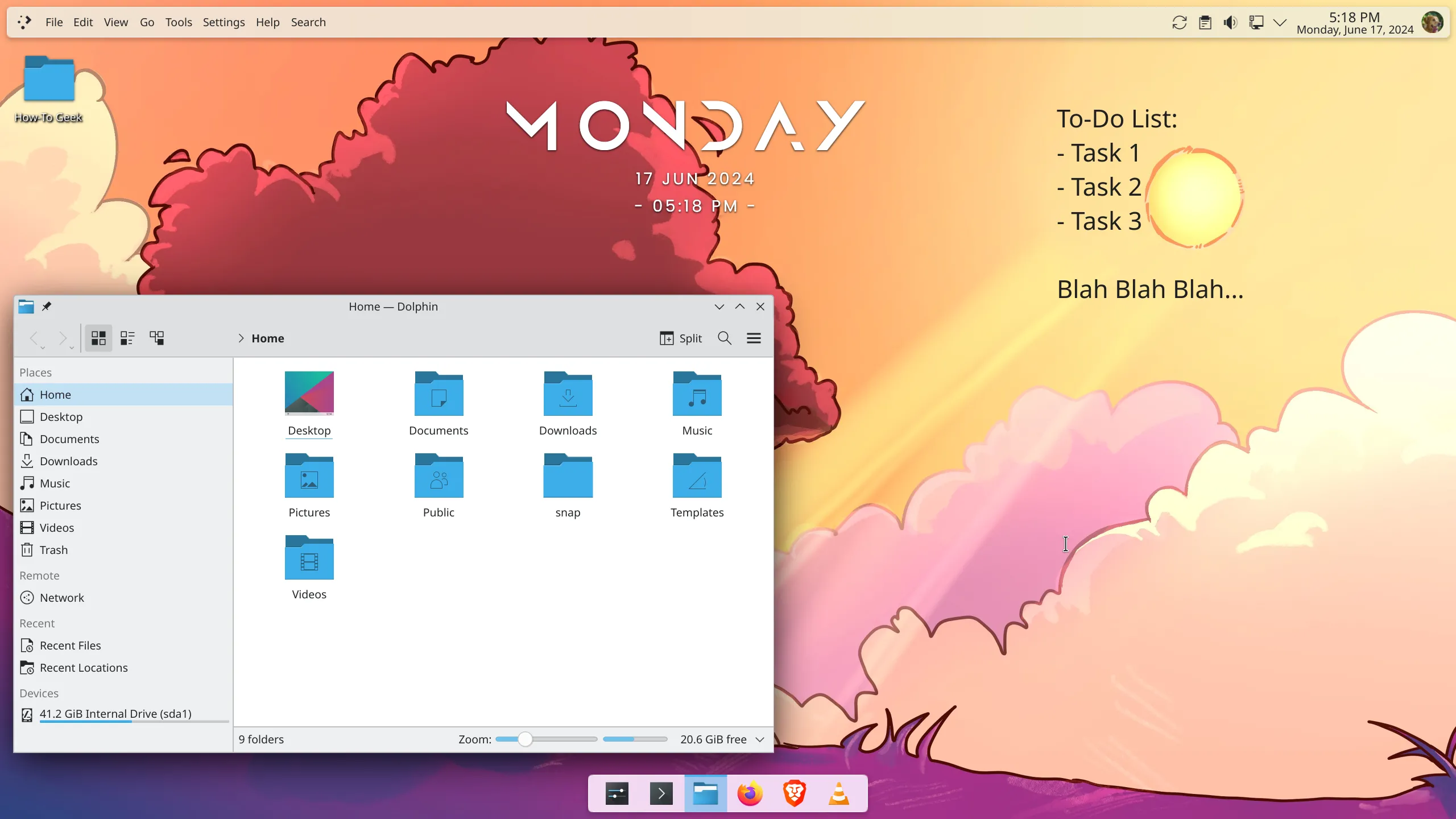
Task: Open the Dolphin hamburger menu
Action: 752,338
